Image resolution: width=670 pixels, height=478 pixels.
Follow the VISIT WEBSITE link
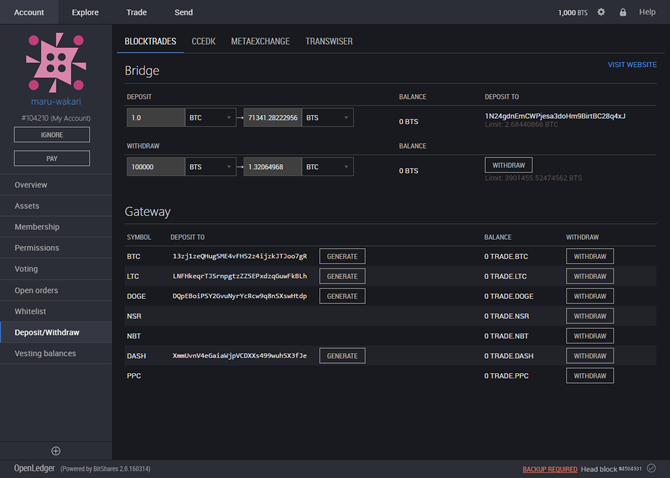632,65
